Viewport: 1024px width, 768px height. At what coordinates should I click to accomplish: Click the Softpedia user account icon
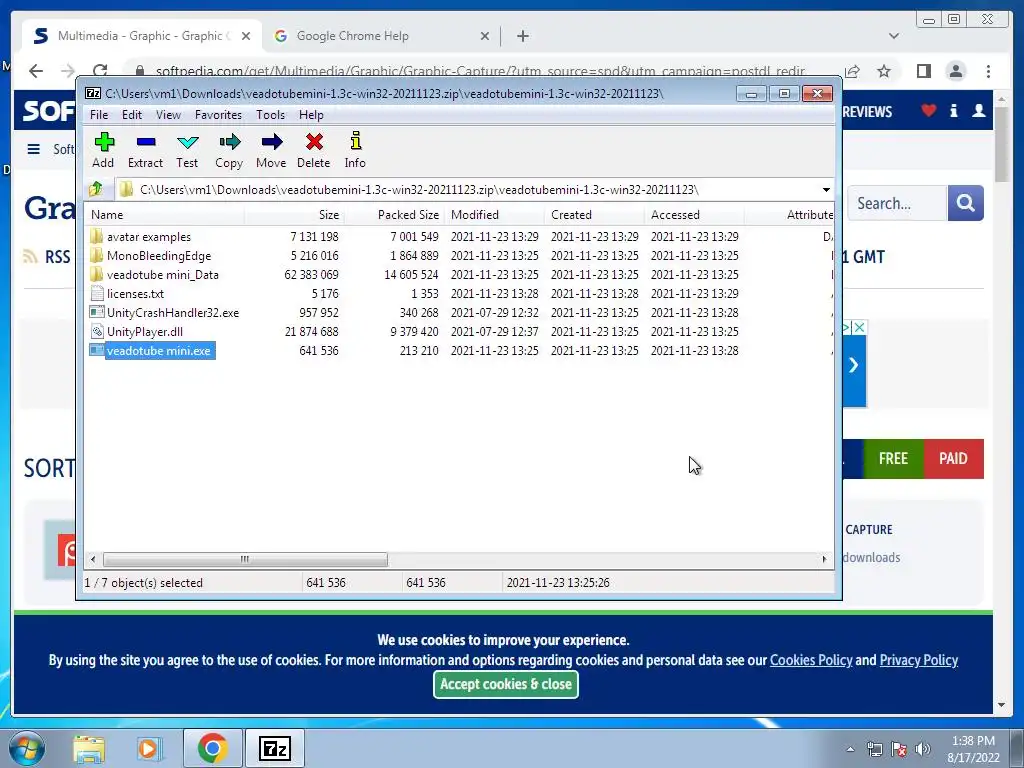[x=979, y=111]
